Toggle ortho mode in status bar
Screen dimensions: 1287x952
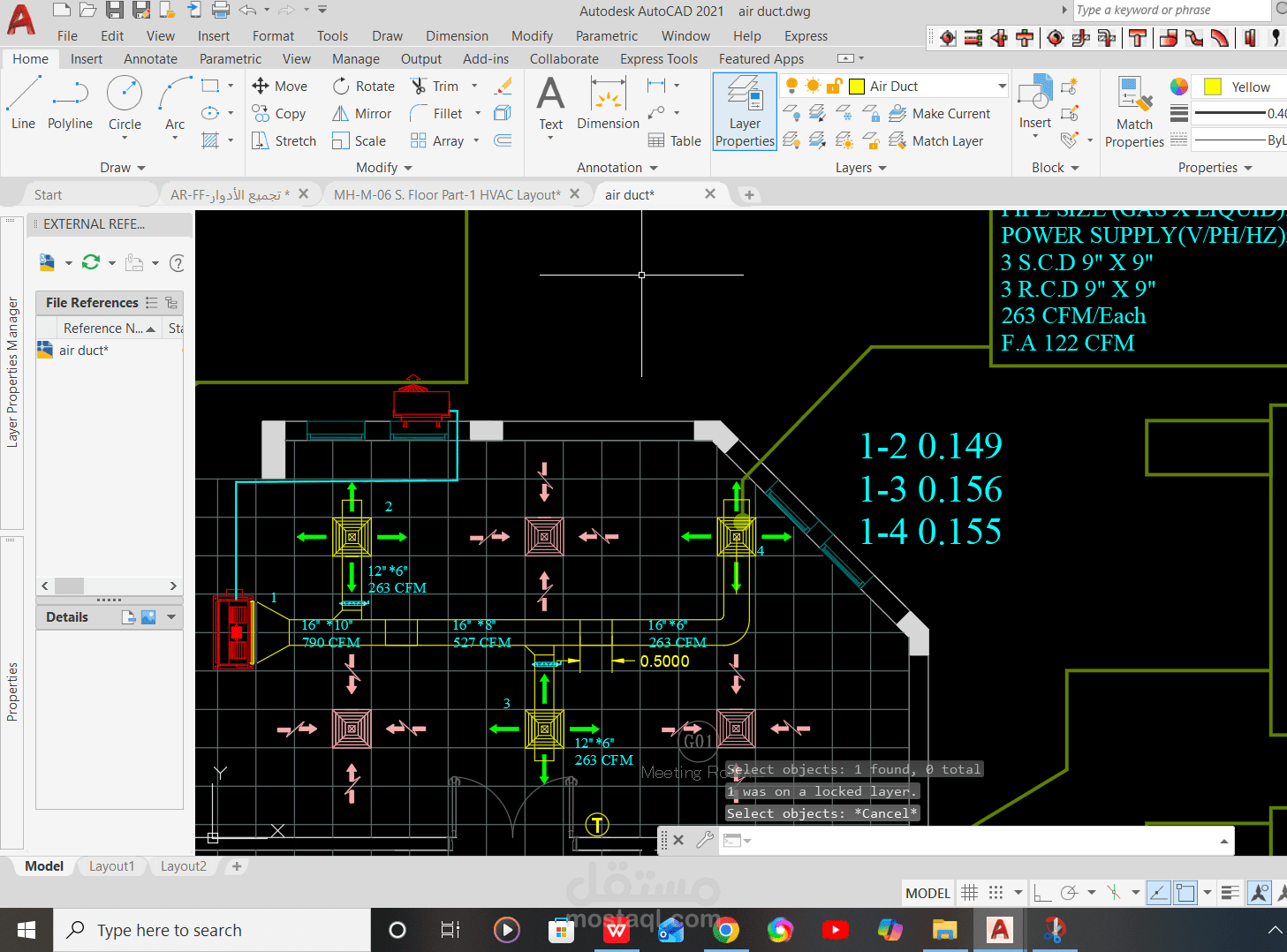(1042, 893)
